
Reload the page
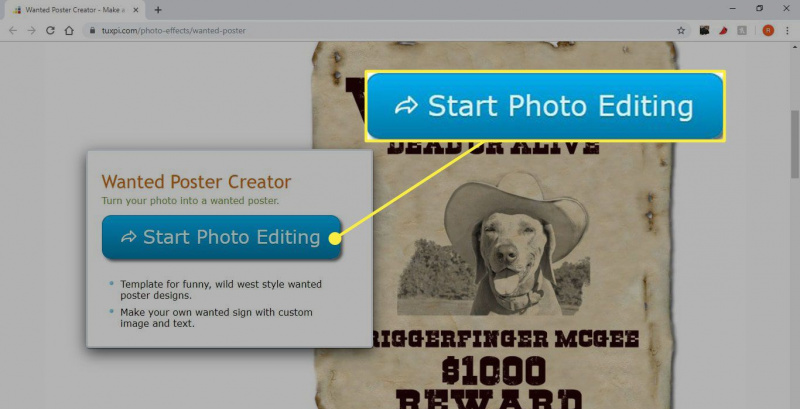(50, 31)
